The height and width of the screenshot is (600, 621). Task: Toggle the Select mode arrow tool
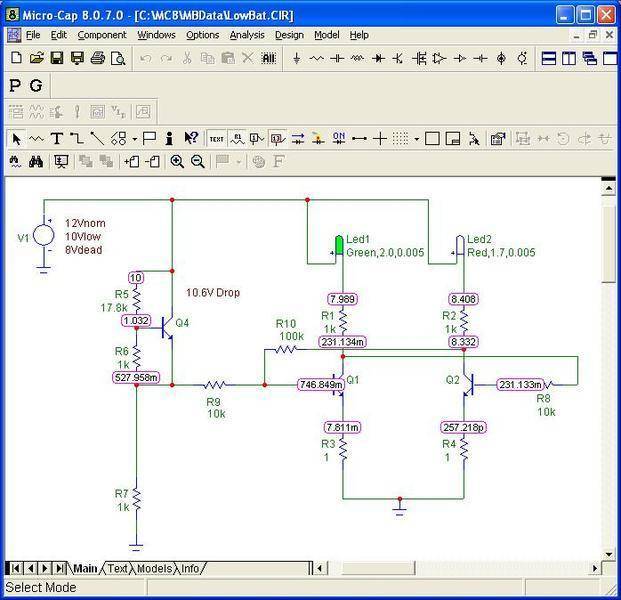[16, 138]
